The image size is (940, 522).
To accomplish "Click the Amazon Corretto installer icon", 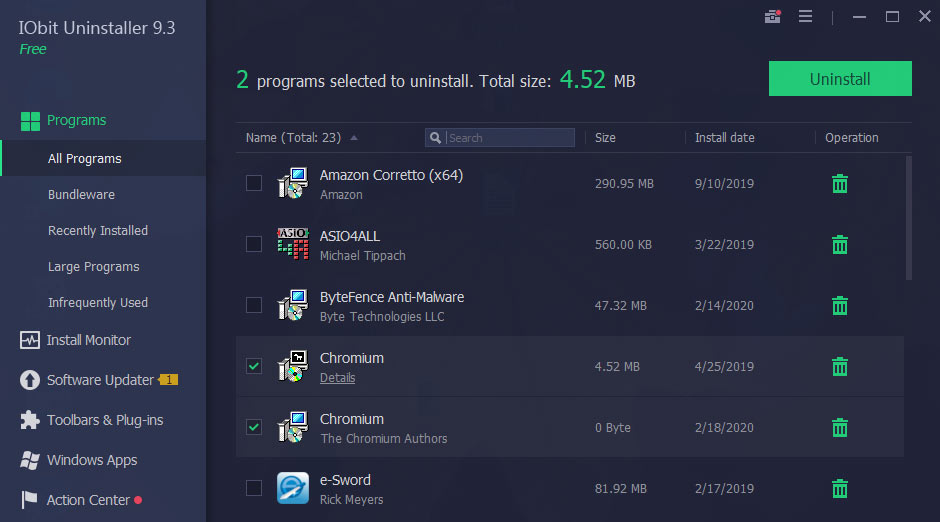I will (293, 183).
